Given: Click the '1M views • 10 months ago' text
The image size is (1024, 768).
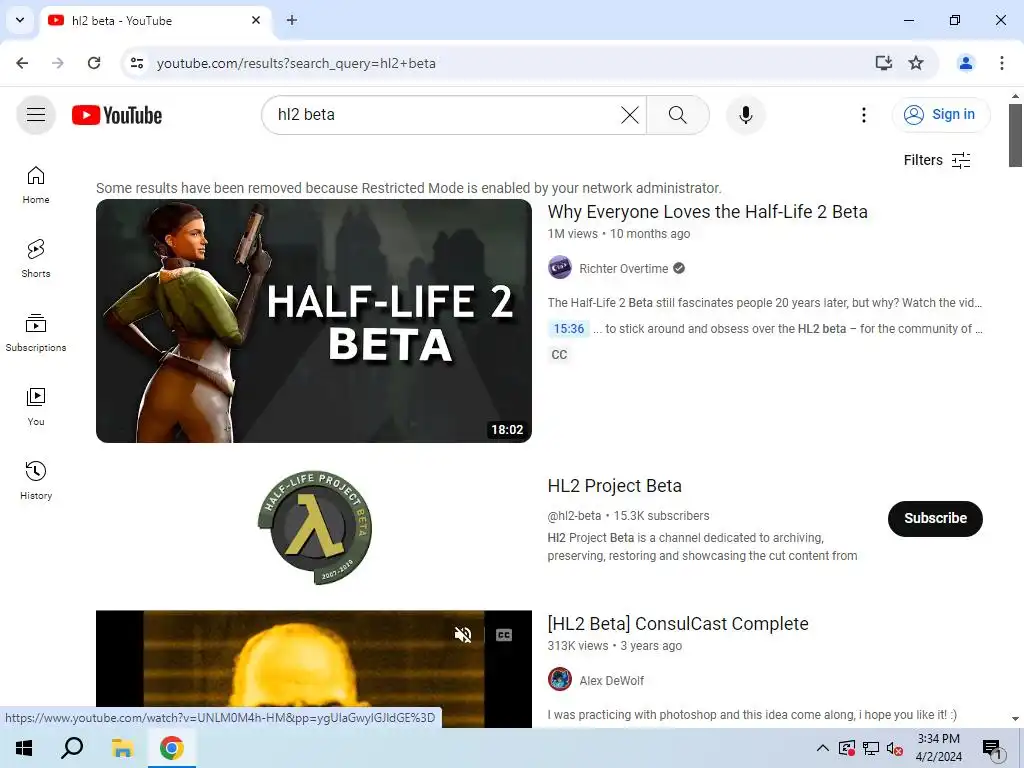Looking at the screenshot, I should coord(618,234).
